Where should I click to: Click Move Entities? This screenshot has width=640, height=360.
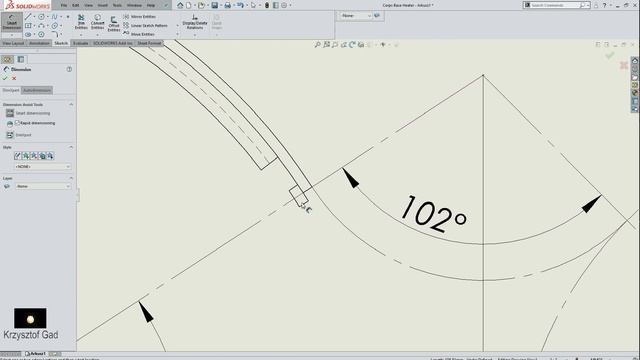(139, 34)
